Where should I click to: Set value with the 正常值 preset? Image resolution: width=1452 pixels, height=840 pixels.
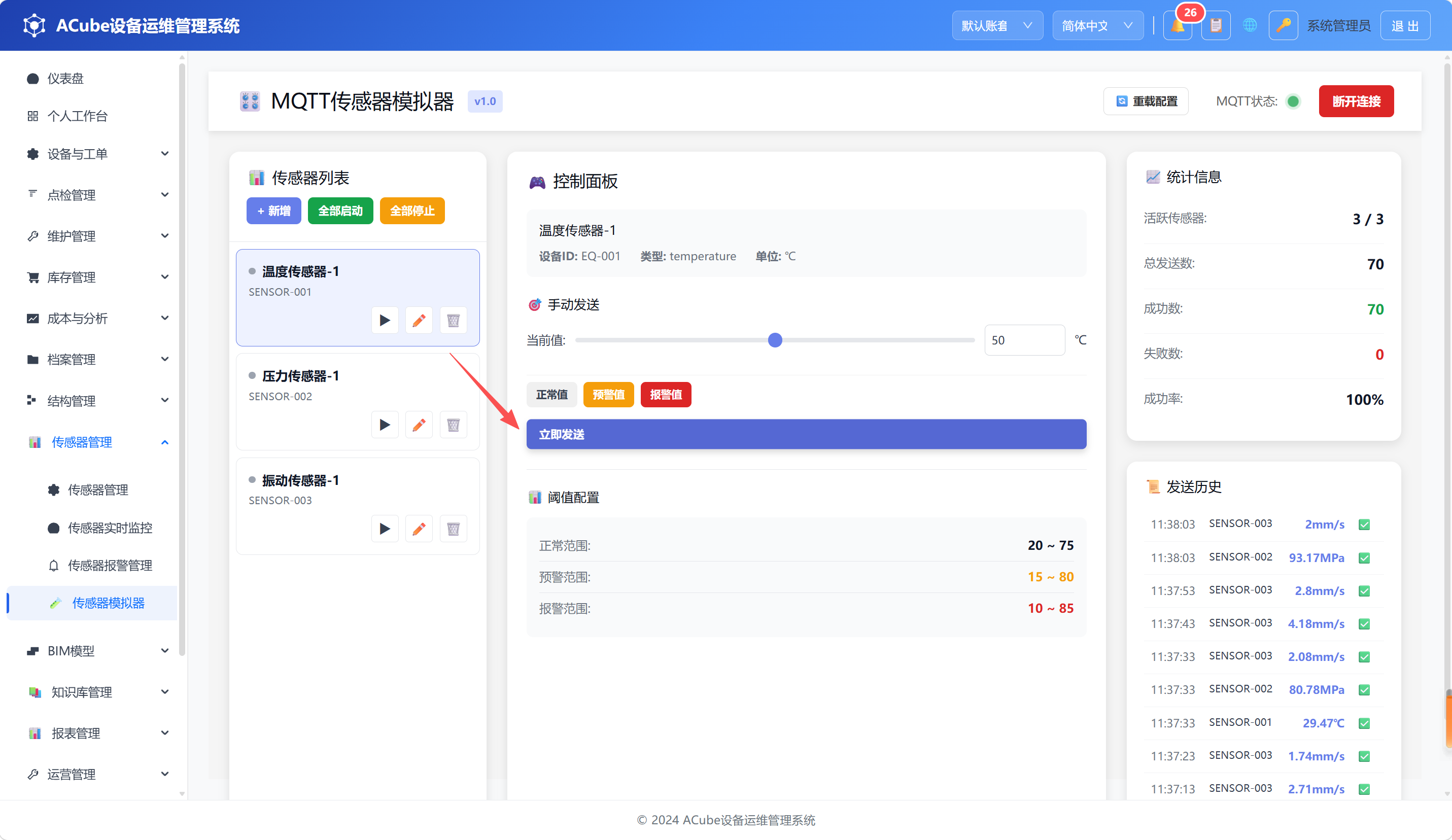pyautogui.click(x=552, y=395)
